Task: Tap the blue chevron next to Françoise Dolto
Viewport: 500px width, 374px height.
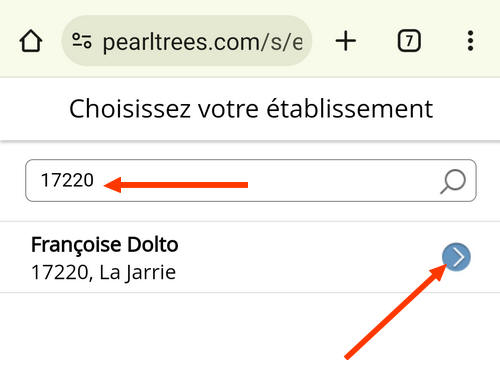Action: [456, 257]
